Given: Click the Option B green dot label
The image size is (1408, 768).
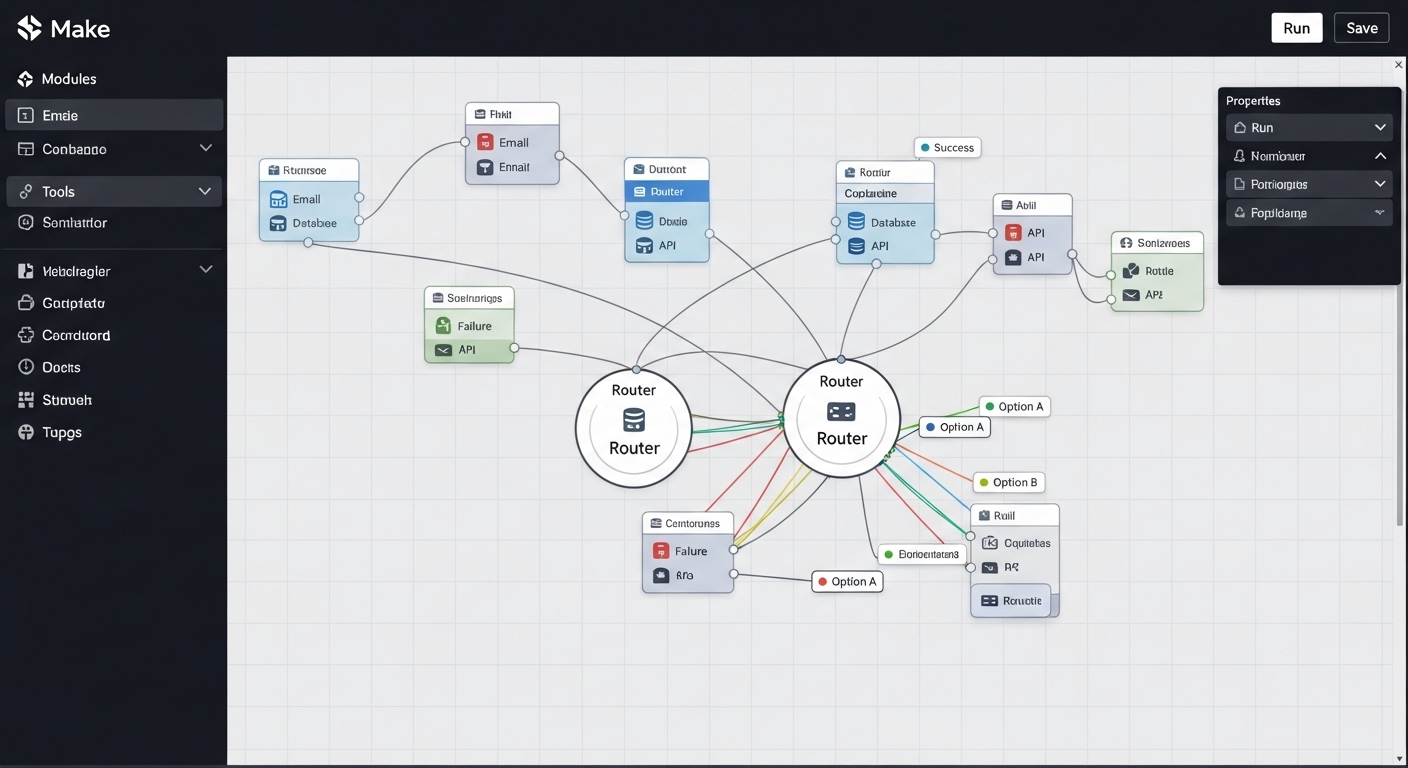Looking at the screenshot, I should 1008,482.
